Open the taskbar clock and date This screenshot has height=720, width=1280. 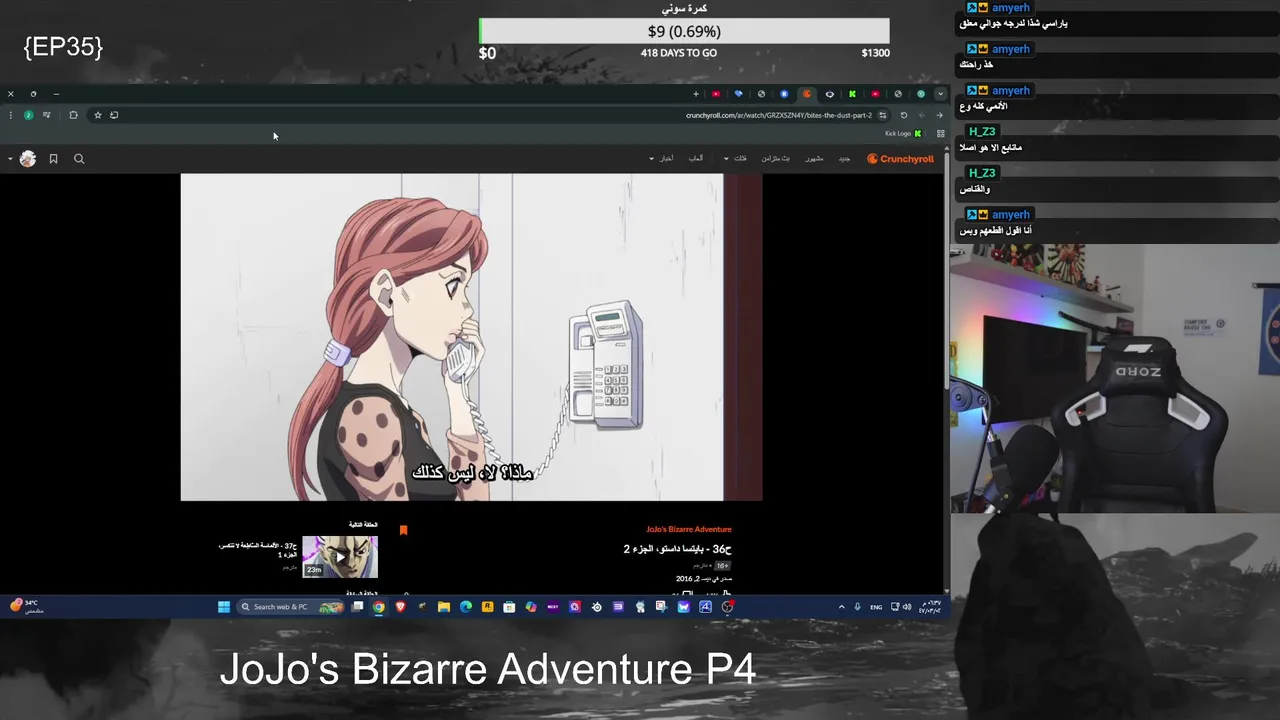coord(930,607)
